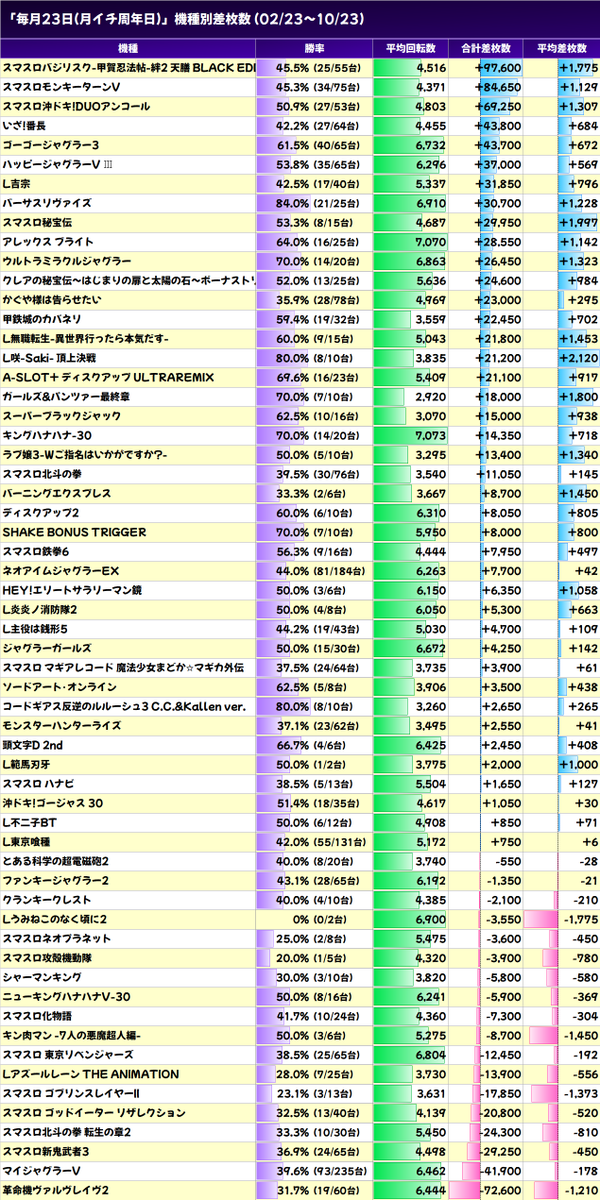Select the スマスロ沖ドキ!DUOアンコール row name

click(x=77, y=106)
